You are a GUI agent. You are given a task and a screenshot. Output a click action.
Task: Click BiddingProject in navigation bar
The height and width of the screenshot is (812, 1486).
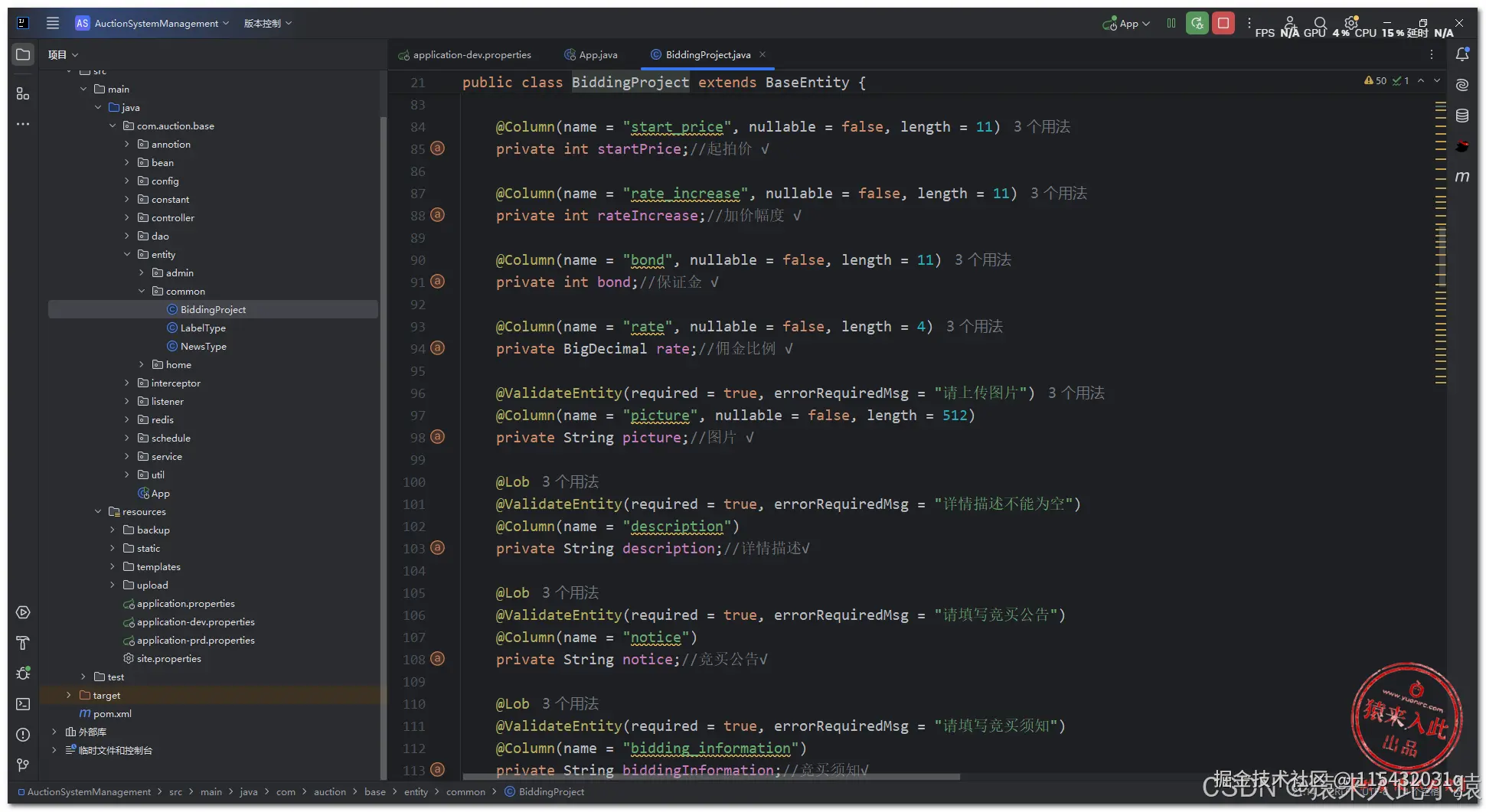[544, 791]
